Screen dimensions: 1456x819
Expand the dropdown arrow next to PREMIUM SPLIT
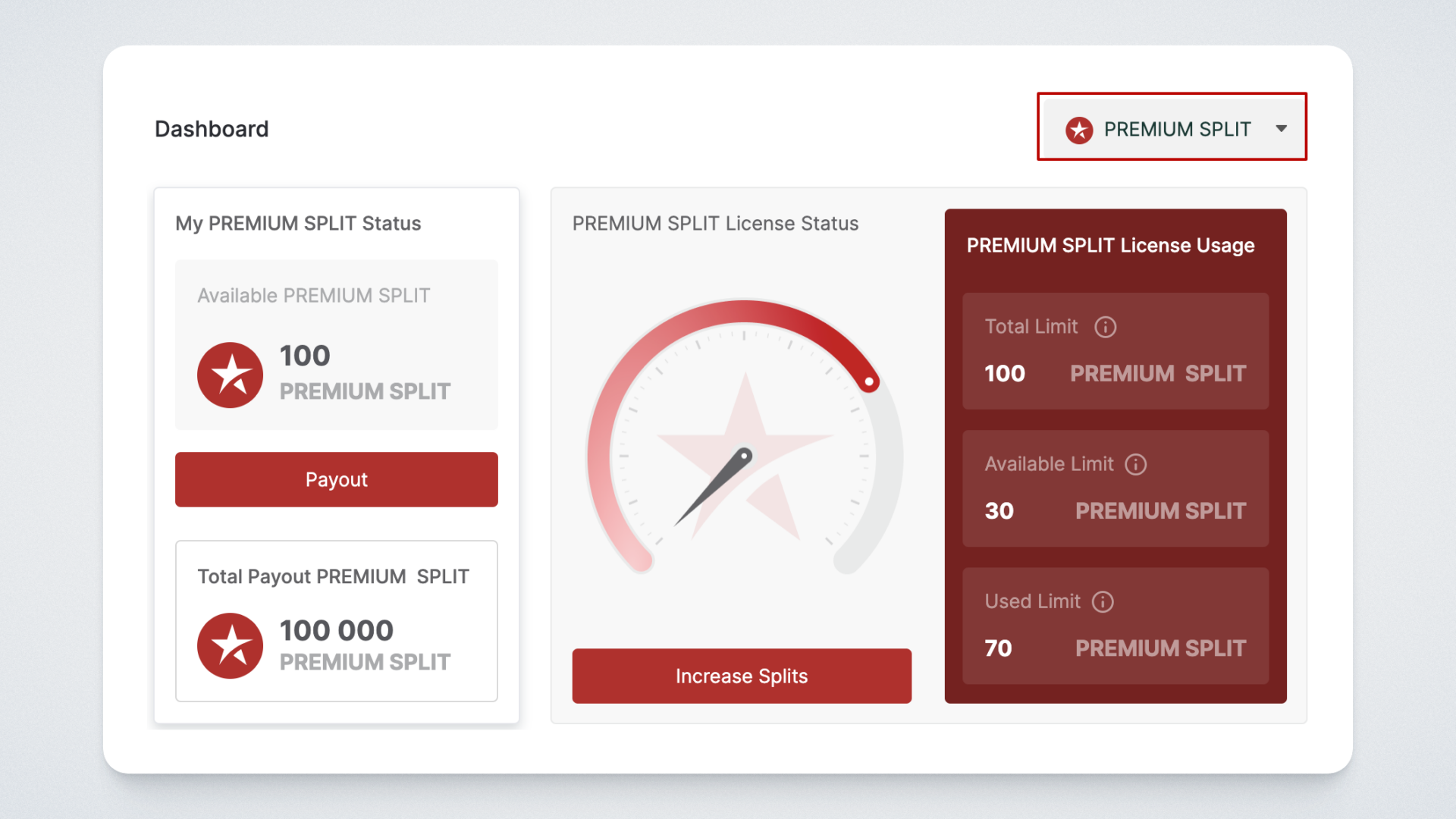point(1282,129)
